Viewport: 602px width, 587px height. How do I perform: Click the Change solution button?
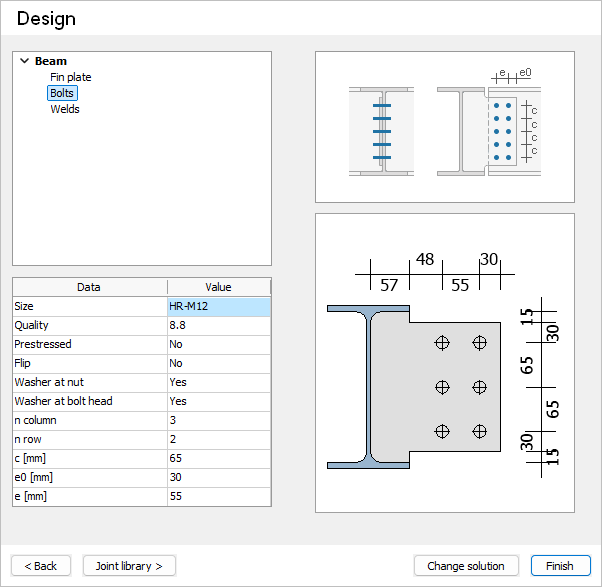tap(466, 566)
